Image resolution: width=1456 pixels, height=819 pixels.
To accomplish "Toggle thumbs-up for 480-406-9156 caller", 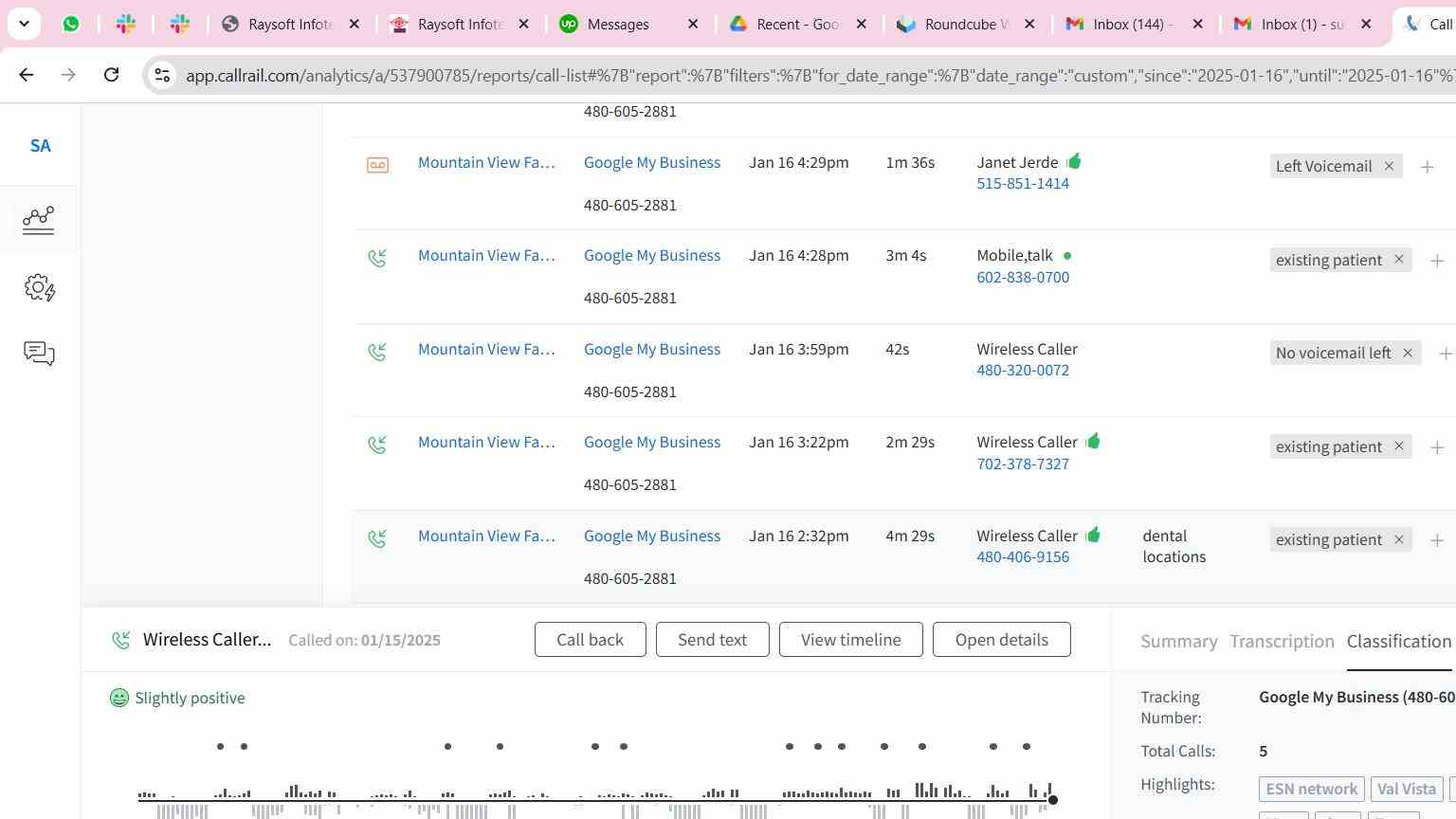I will tap(1093, 535).
